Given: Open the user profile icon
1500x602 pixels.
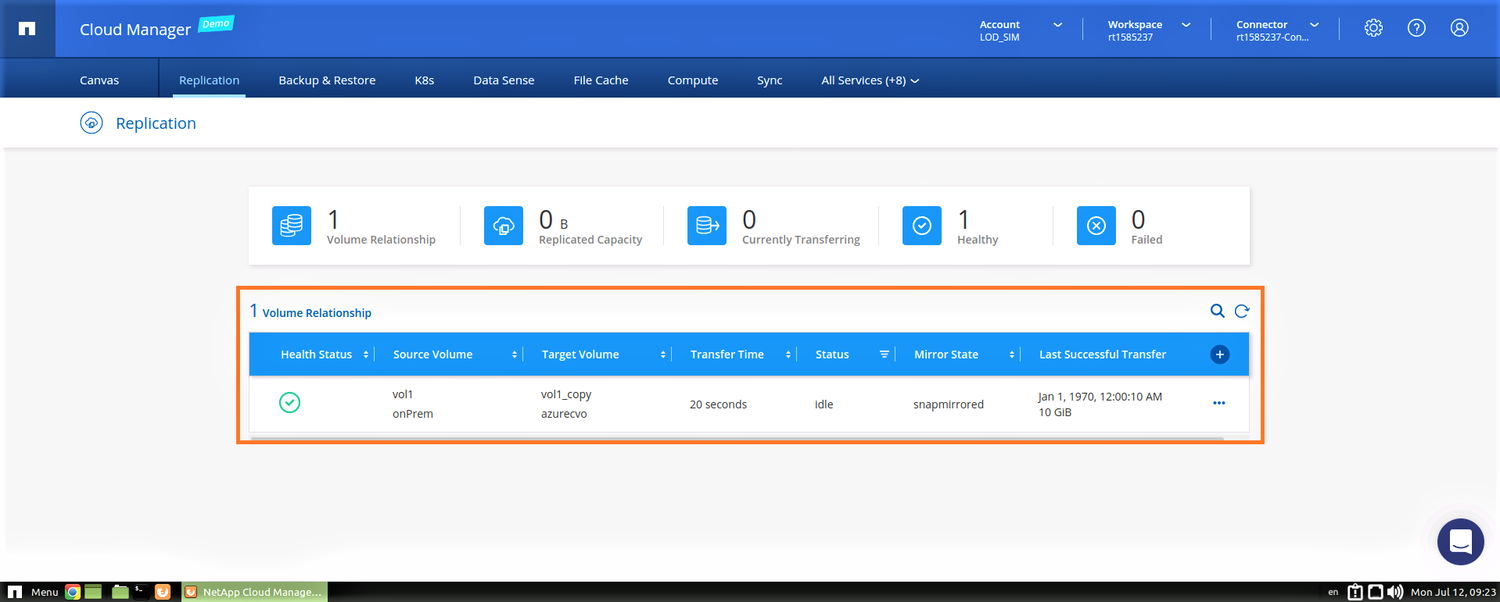Looking at the screenshot, I should click(x=1460, y=28).
